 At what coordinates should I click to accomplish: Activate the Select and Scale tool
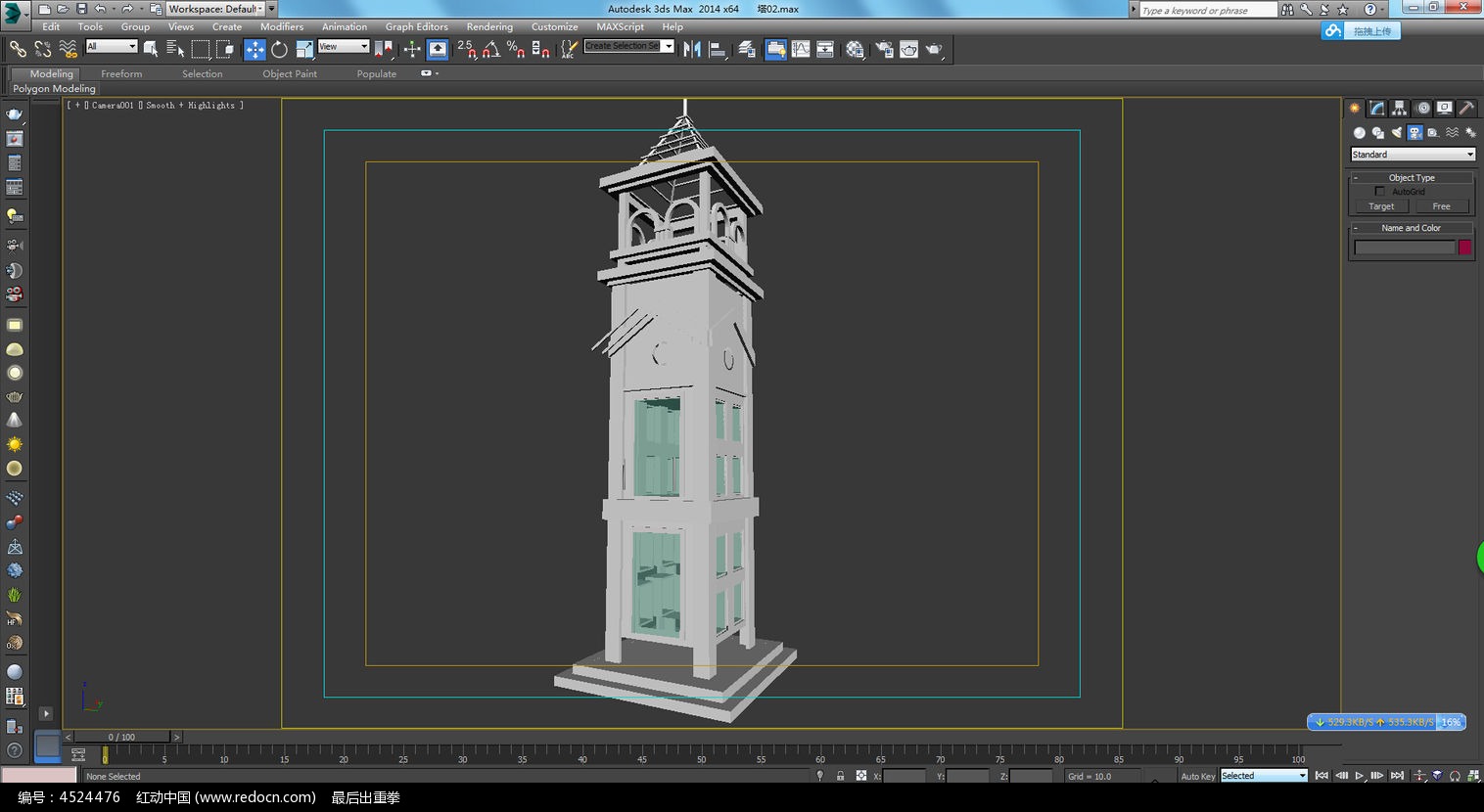(x=304, y=49)
